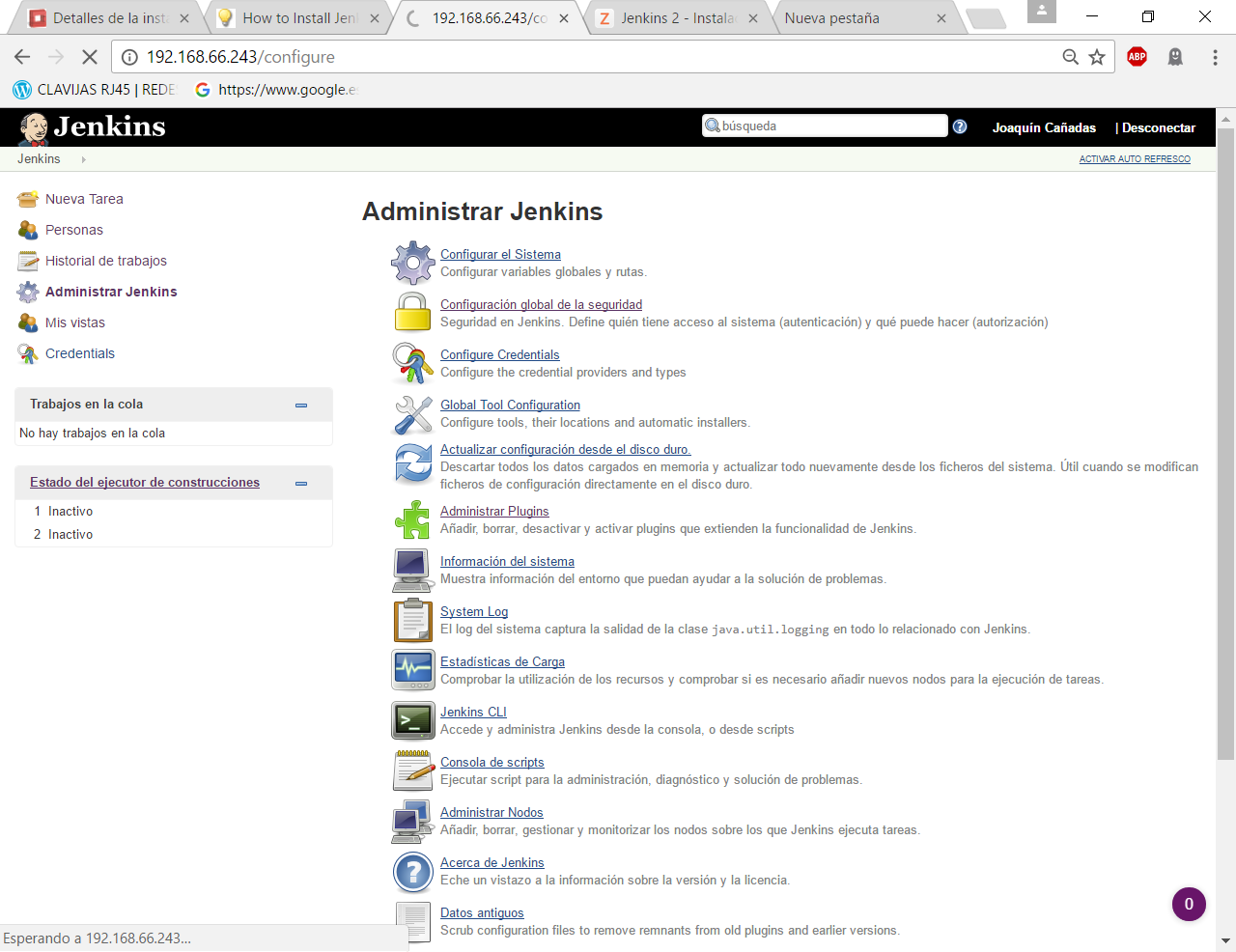The image size is (1236, 952).
Task: Click the Consola de scripts notepad icon
Action: [x=413, y=770]
